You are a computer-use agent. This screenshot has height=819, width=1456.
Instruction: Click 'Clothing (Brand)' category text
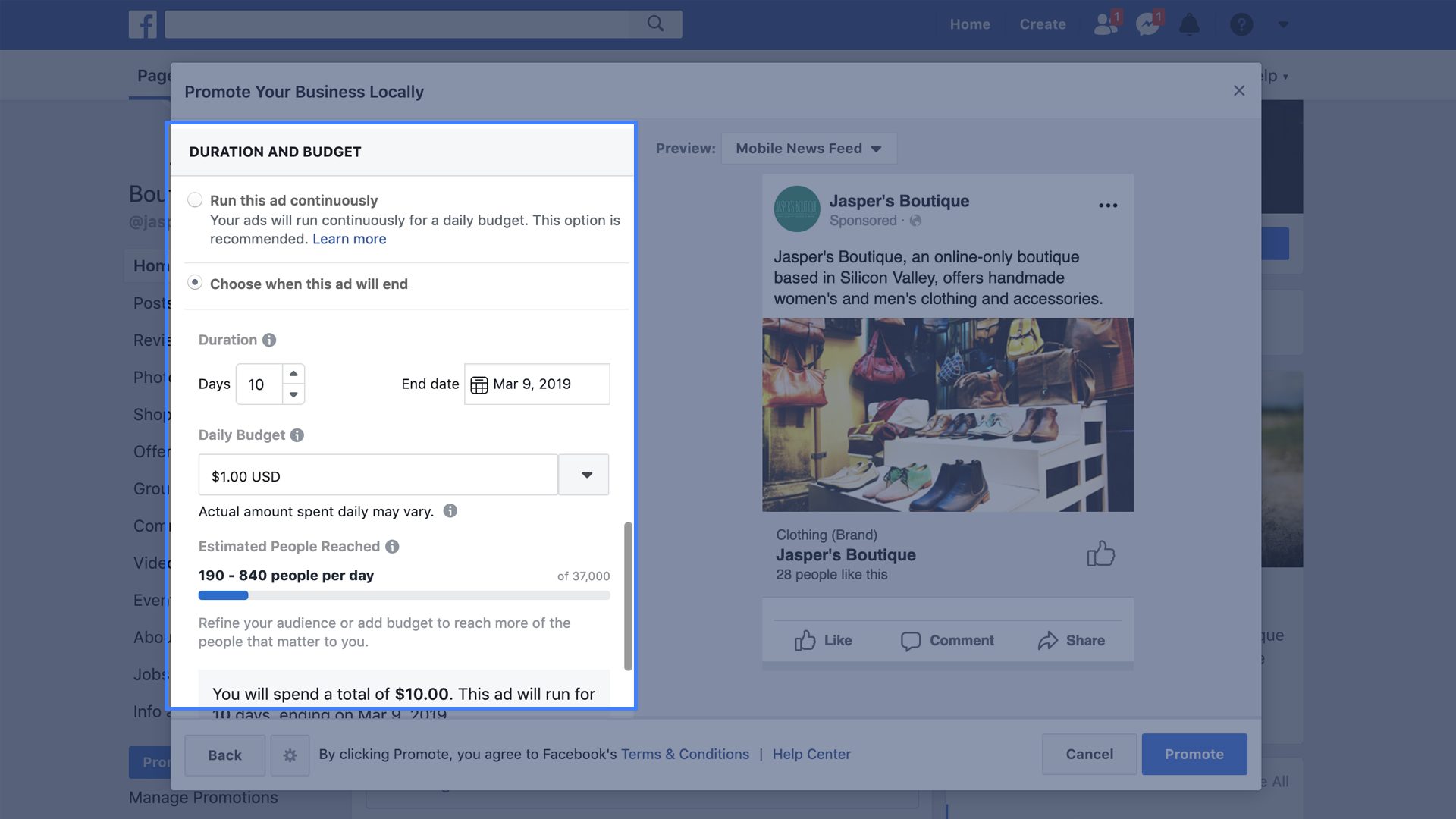827,535
